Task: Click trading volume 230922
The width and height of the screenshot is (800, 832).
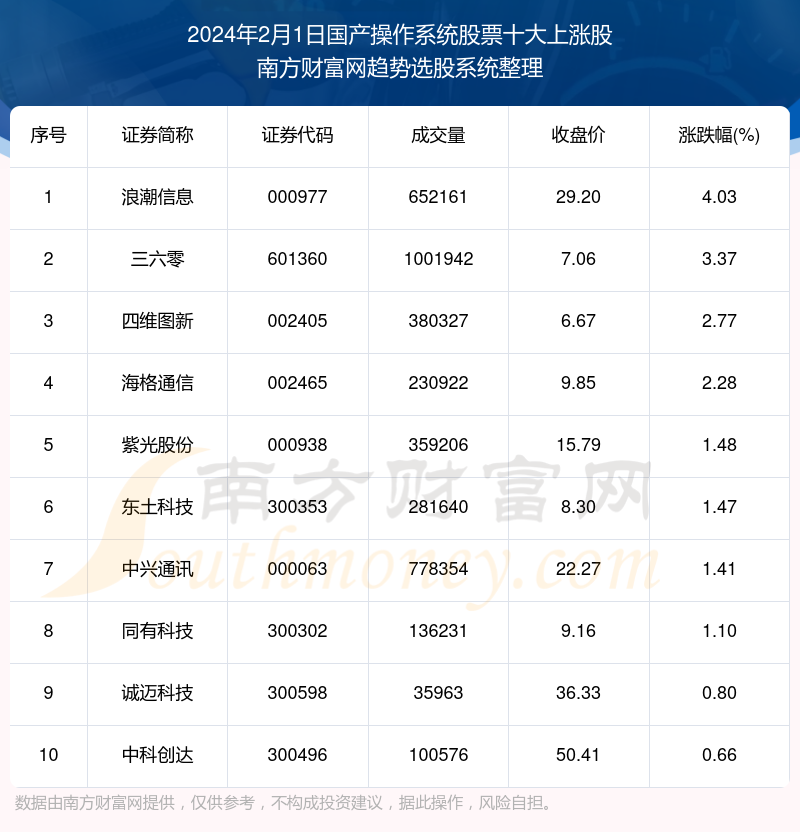Action: (x=438, y=383)
